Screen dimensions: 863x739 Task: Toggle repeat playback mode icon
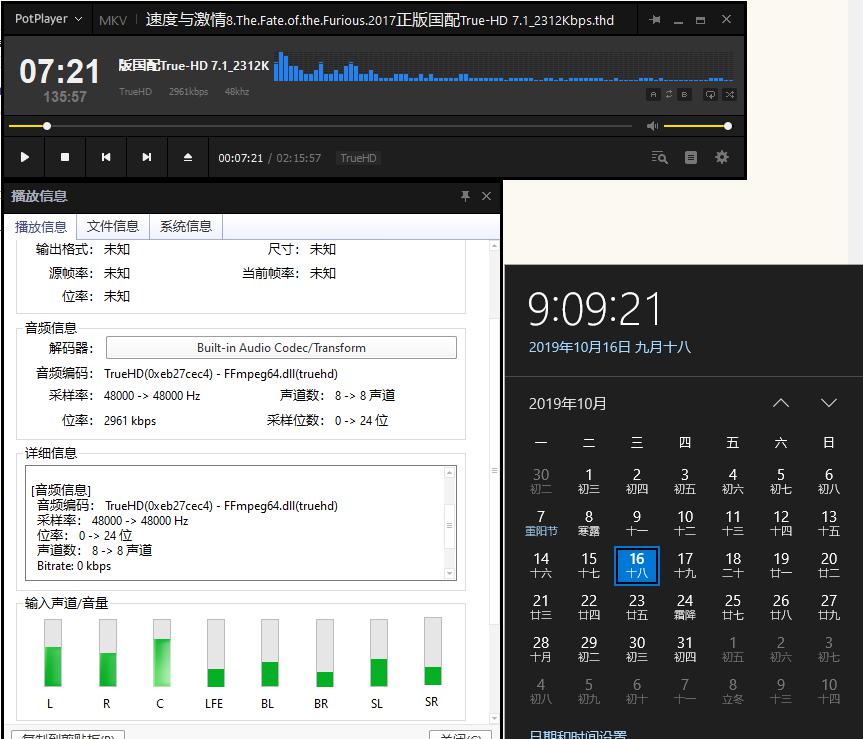711,95
